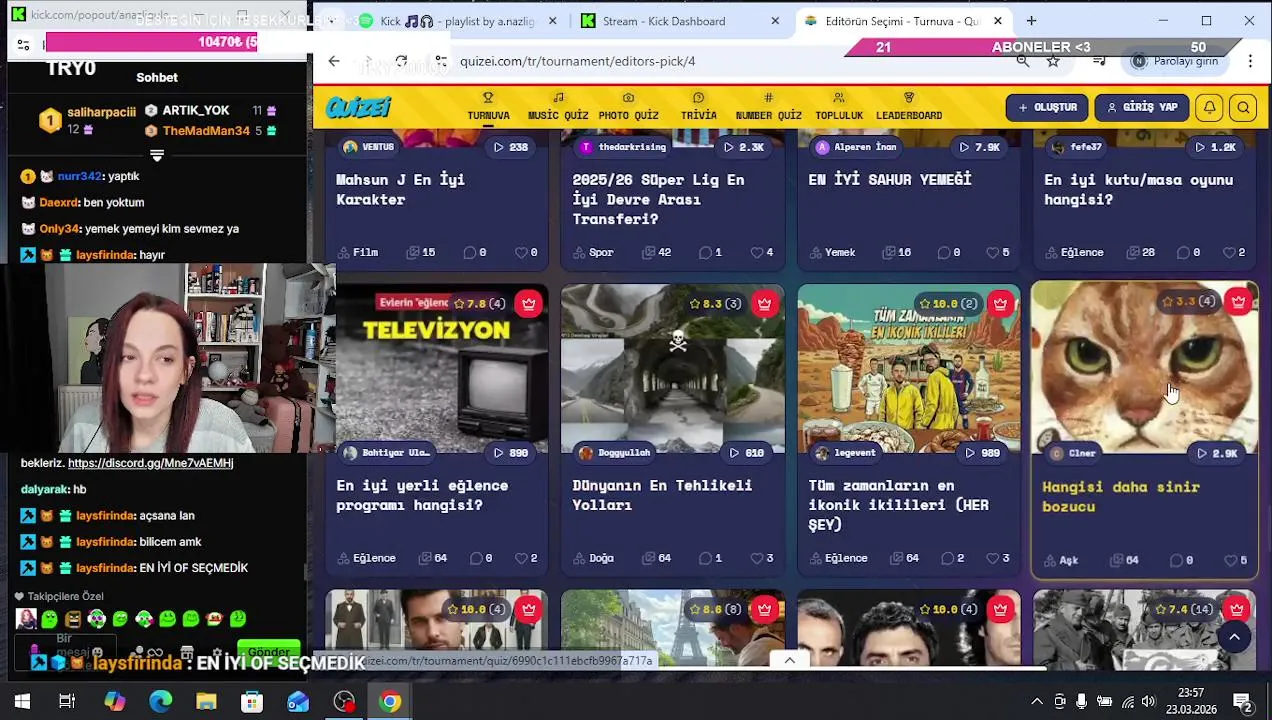Open author Doggyullah profile
1272x720 pixels.
(615, 453)
